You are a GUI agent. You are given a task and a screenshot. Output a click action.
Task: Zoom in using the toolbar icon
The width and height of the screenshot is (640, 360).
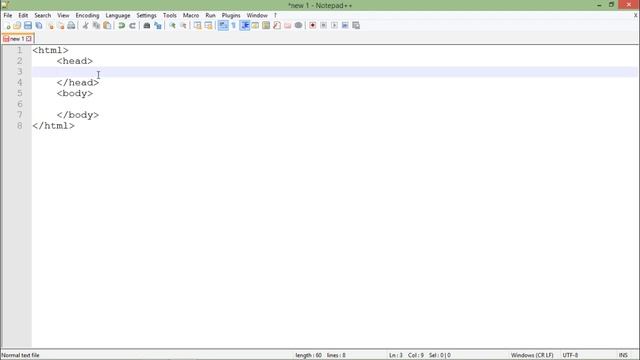tap(172, 26)
